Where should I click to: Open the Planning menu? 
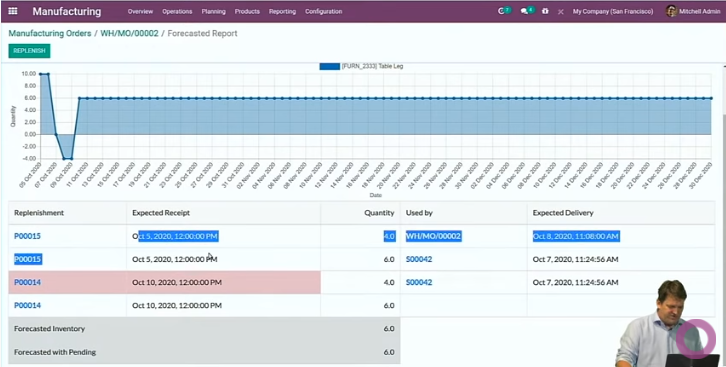(213, 12)
